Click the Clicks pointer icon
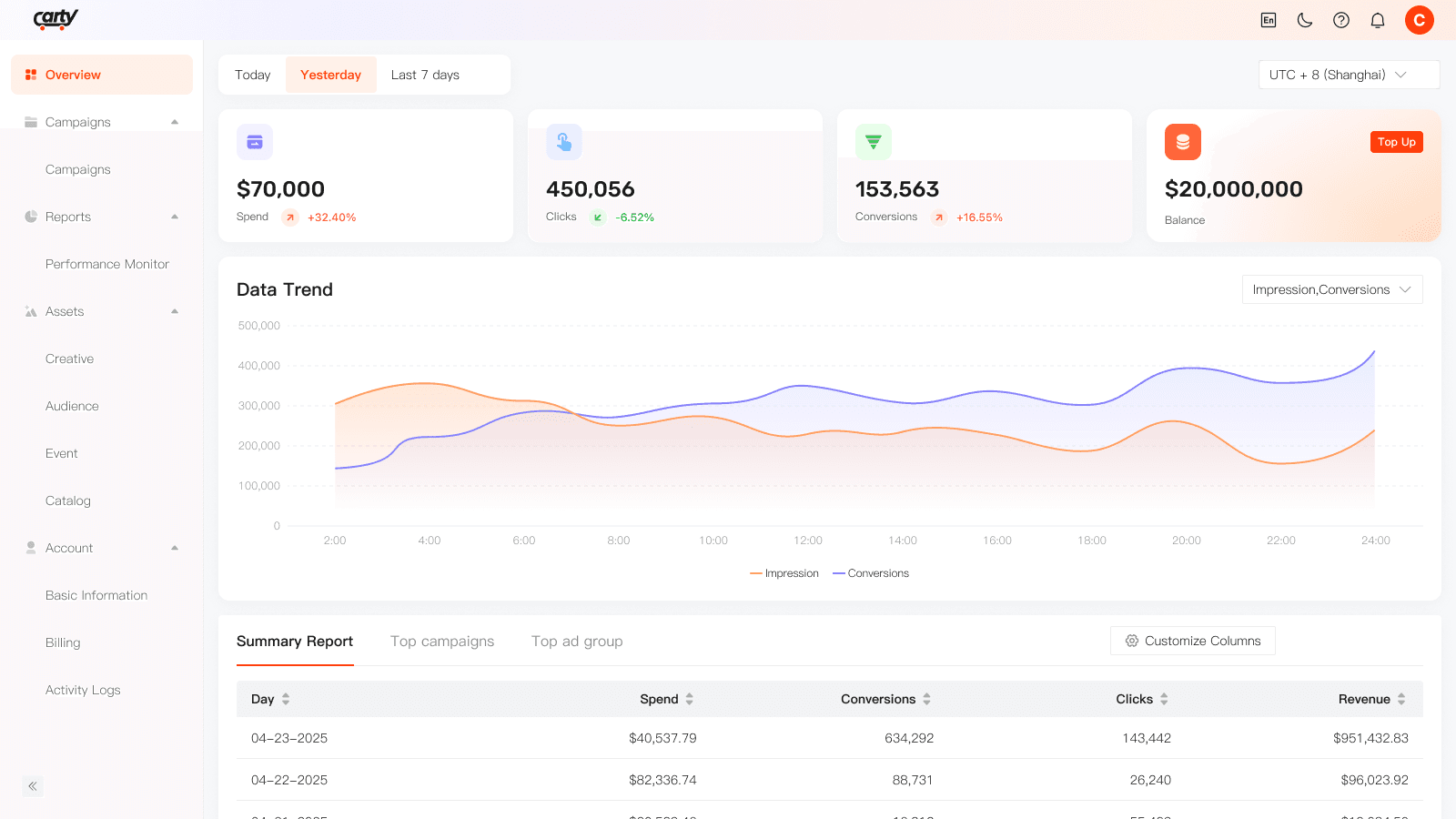The image size is (1456, 819). point(564,142)
